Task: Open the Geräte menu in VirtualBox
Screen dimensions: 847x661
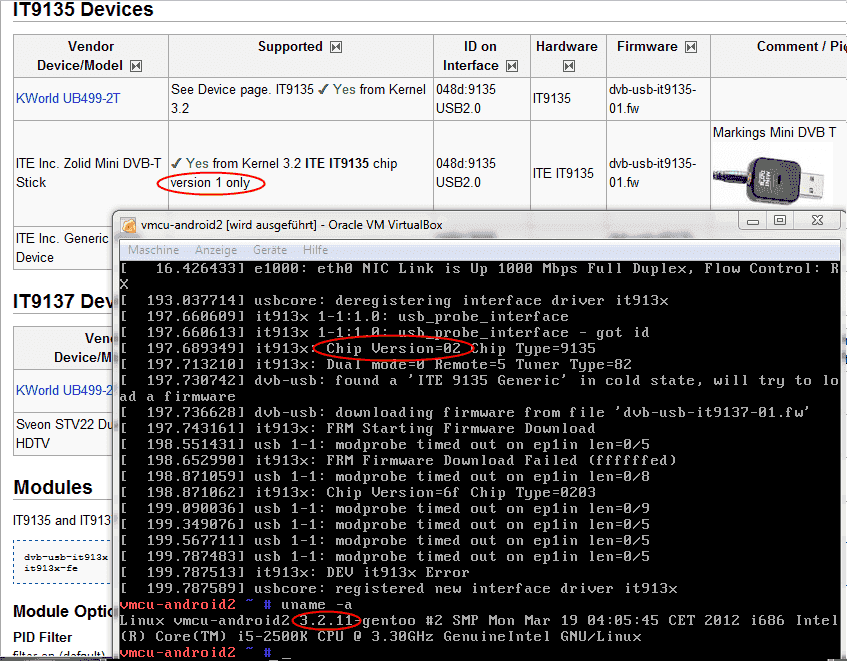Action: tap(270, 250)
